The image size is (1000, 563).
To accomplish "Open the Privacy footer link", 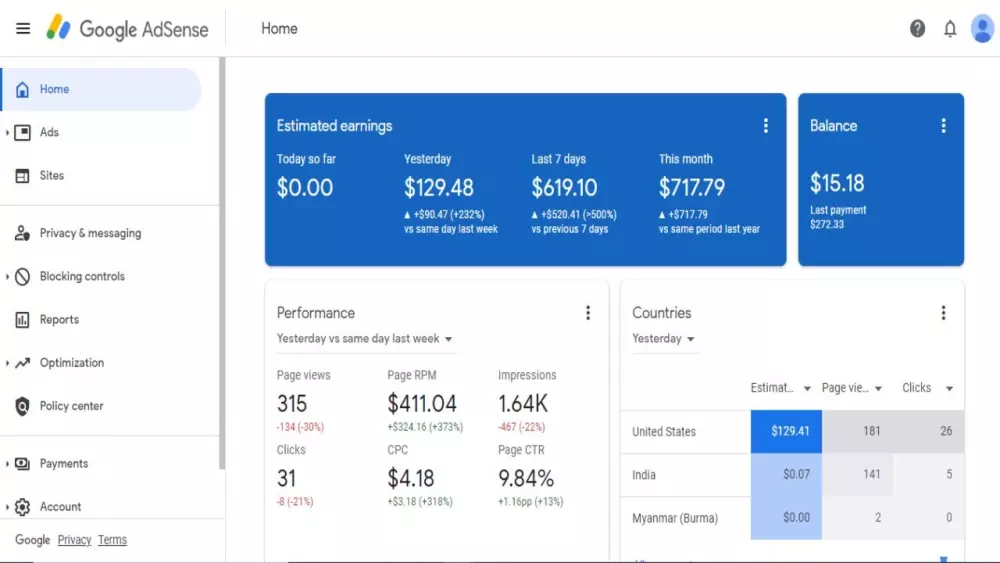I will 75,540.
